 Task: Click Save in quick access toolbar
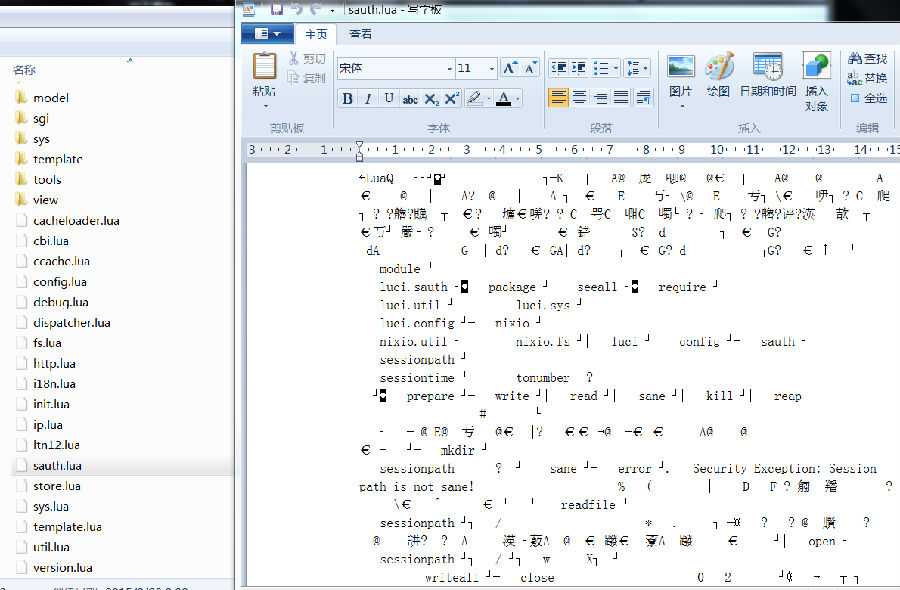click(277, 9)
